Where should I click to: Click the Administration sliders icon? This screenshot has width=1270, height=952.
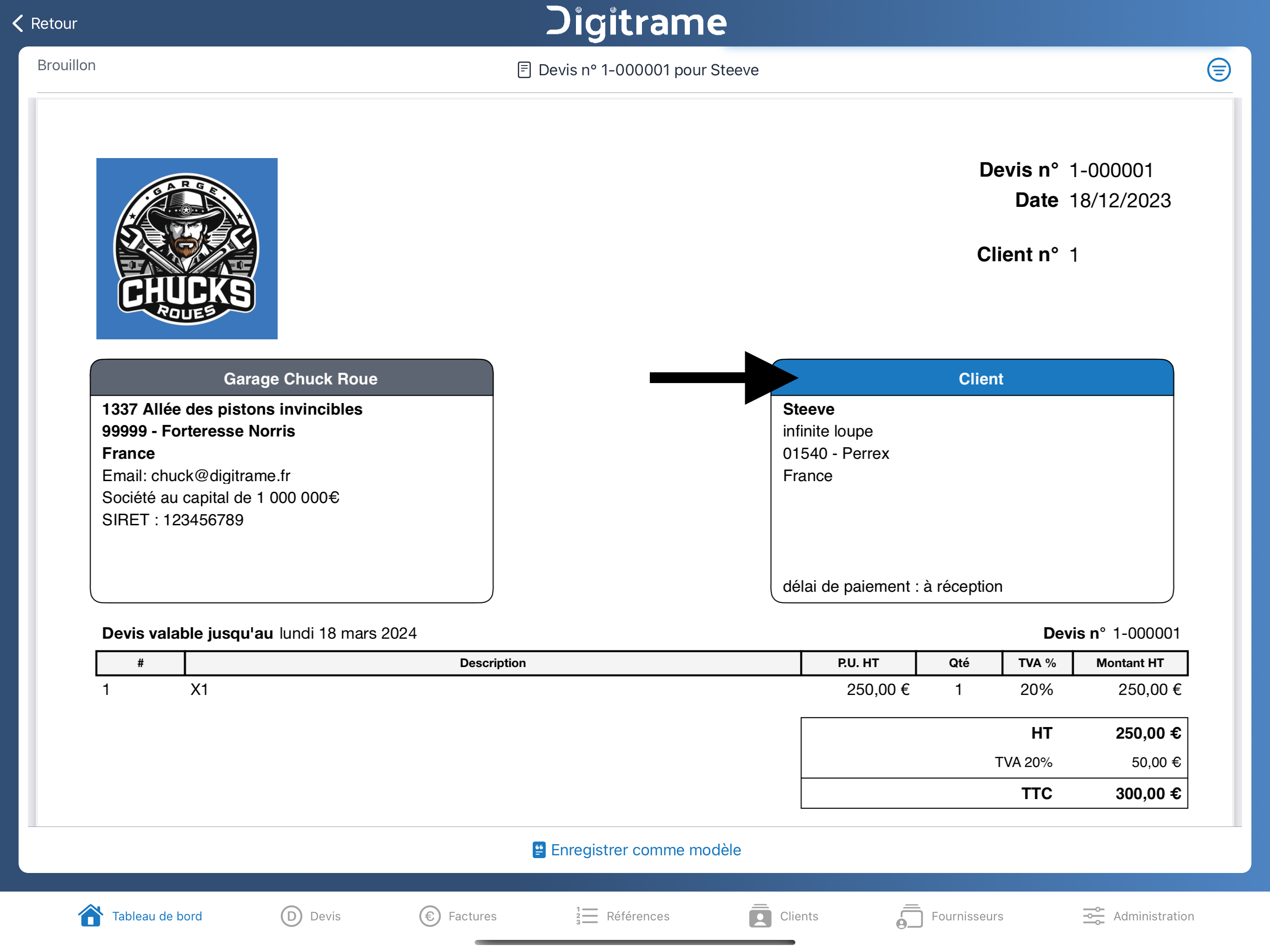point(1093,916)
